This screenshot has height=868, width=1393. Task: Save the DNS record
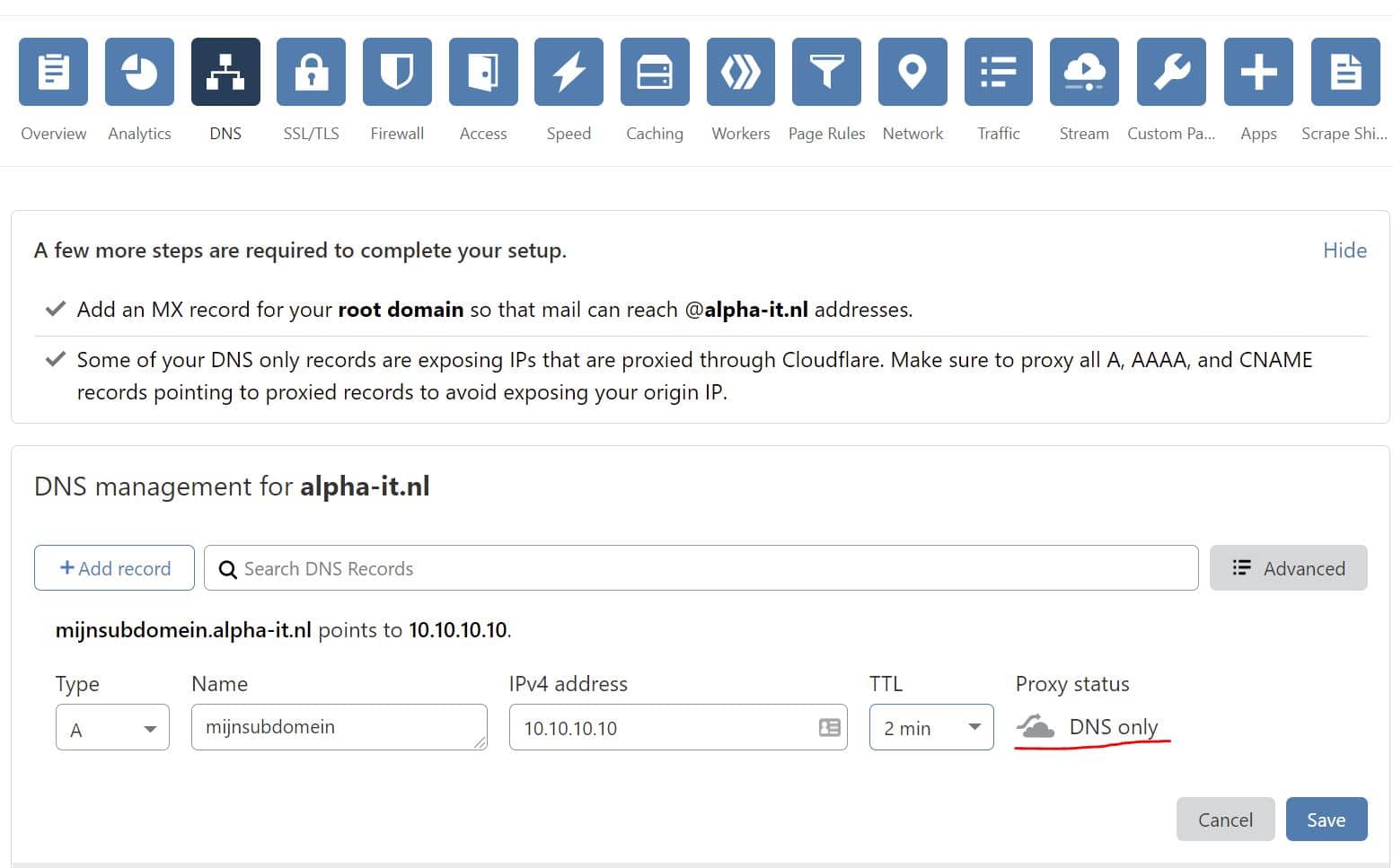coord(1326,820)
